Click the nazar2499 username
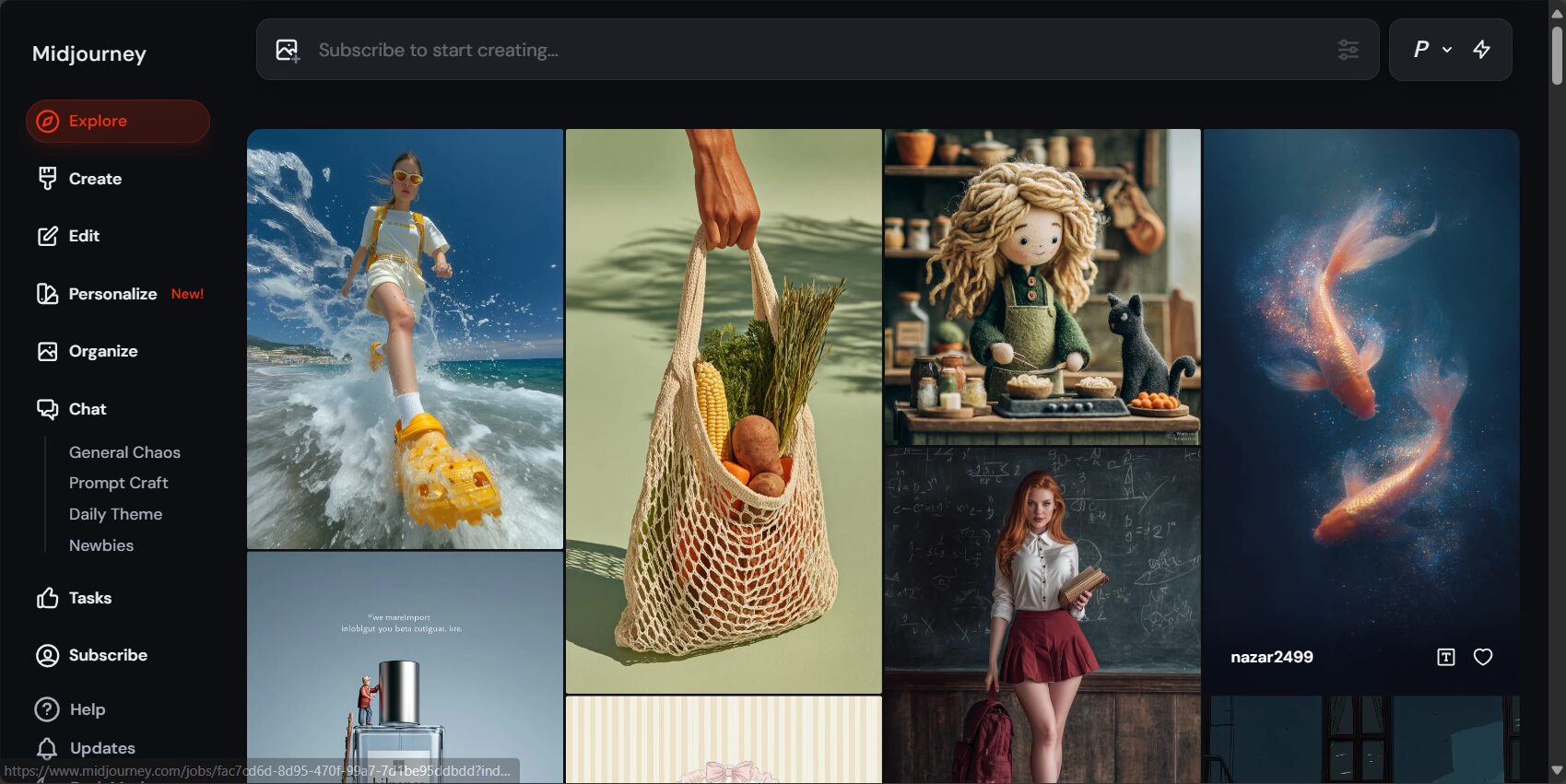 (1272, 657)
